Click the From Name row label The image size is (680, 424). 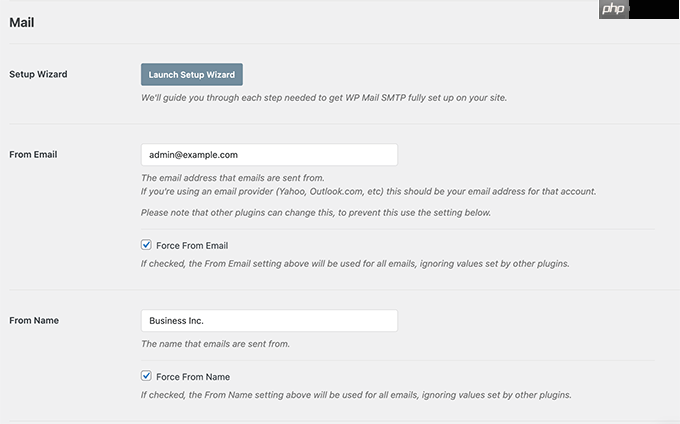pyautogui.click(x=34, y=320)
